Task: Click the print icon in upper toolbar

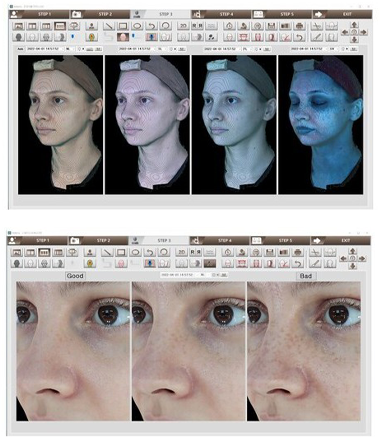Action: coord(299,26)
